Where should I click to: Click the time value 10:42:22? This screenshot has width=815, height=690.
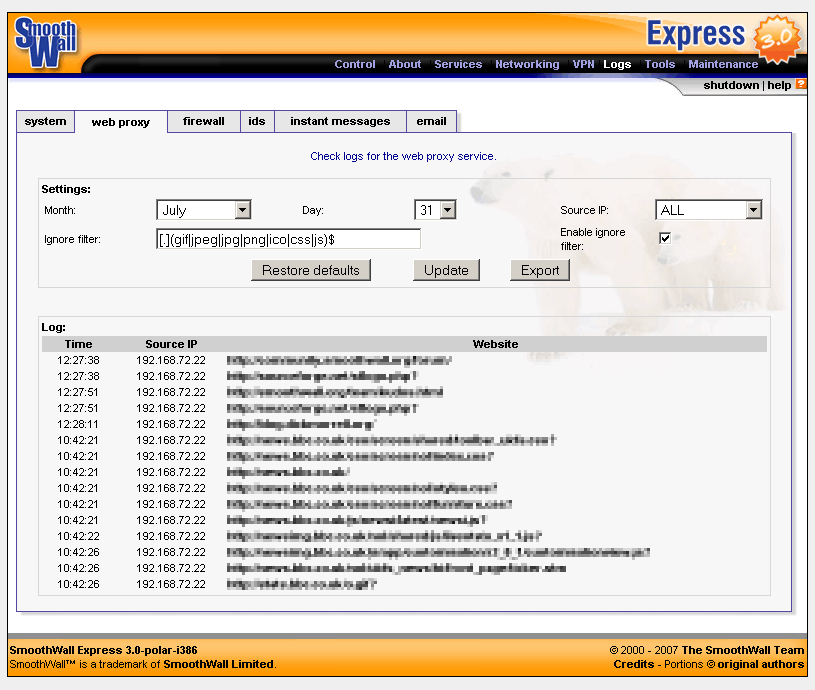point(78,536)
